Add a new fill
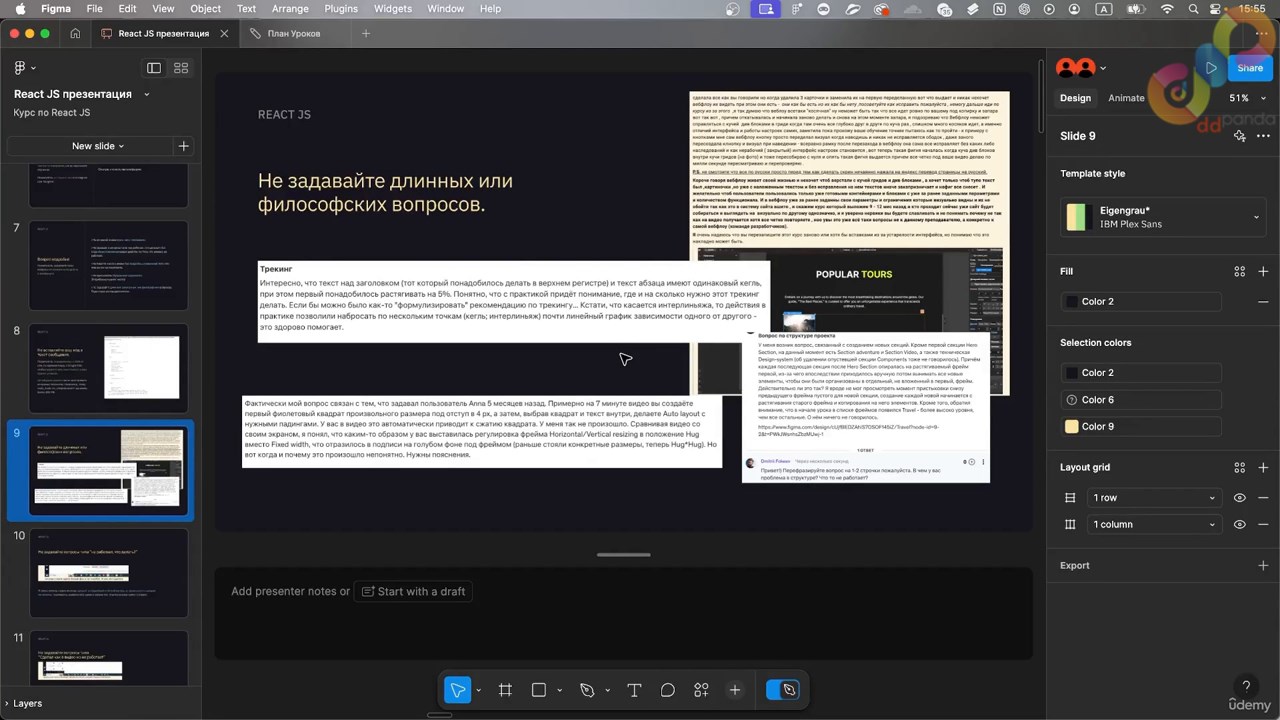1280x720 pixels. 1263,271
